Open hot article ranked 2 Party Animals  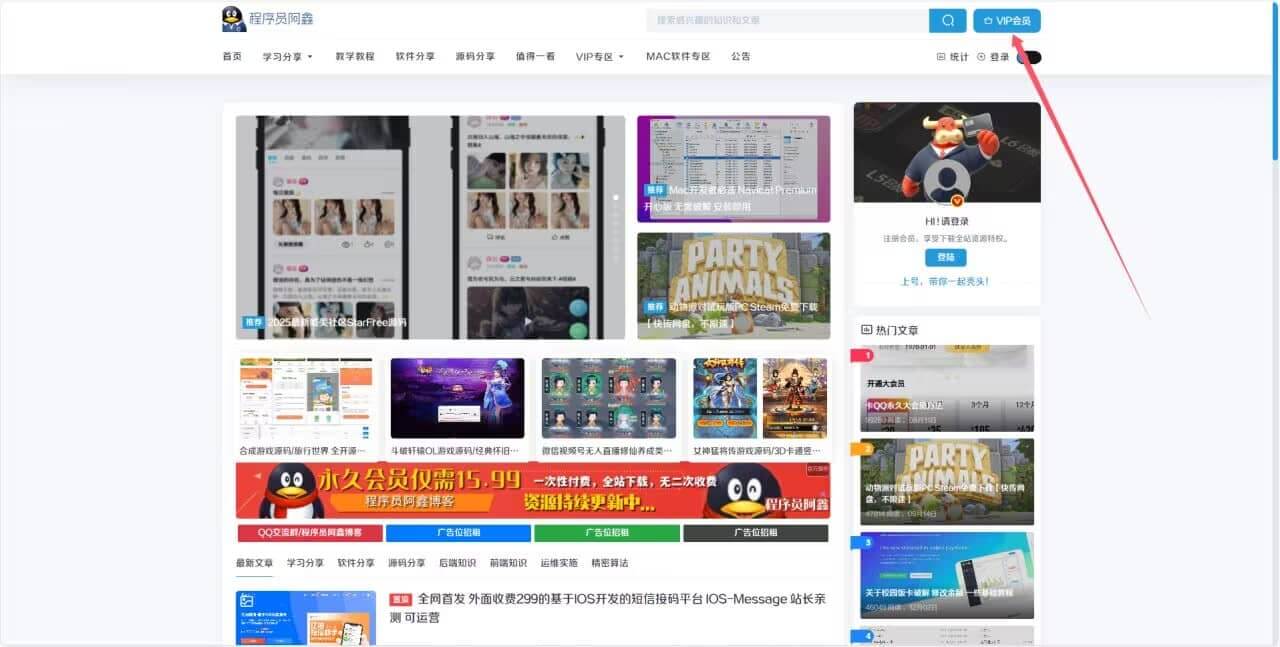947,481
